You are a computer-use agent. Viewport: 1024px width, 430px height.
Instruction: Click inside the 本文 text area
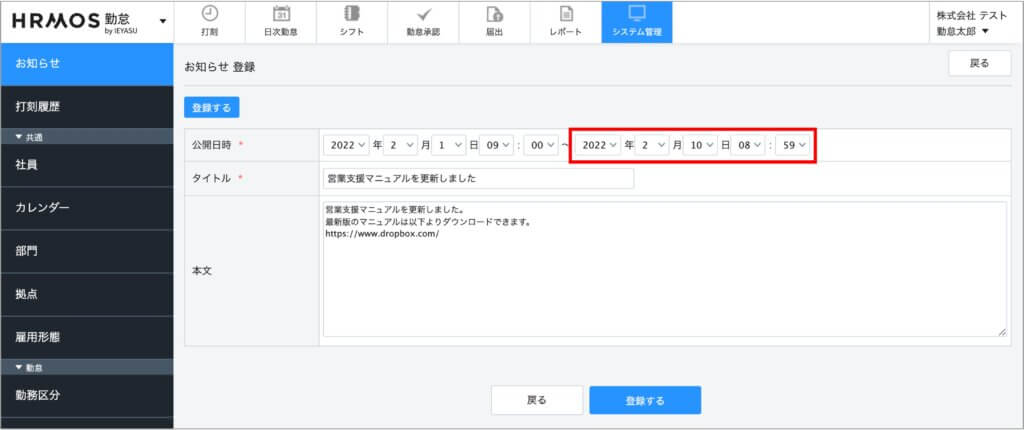tap(664, 269)
